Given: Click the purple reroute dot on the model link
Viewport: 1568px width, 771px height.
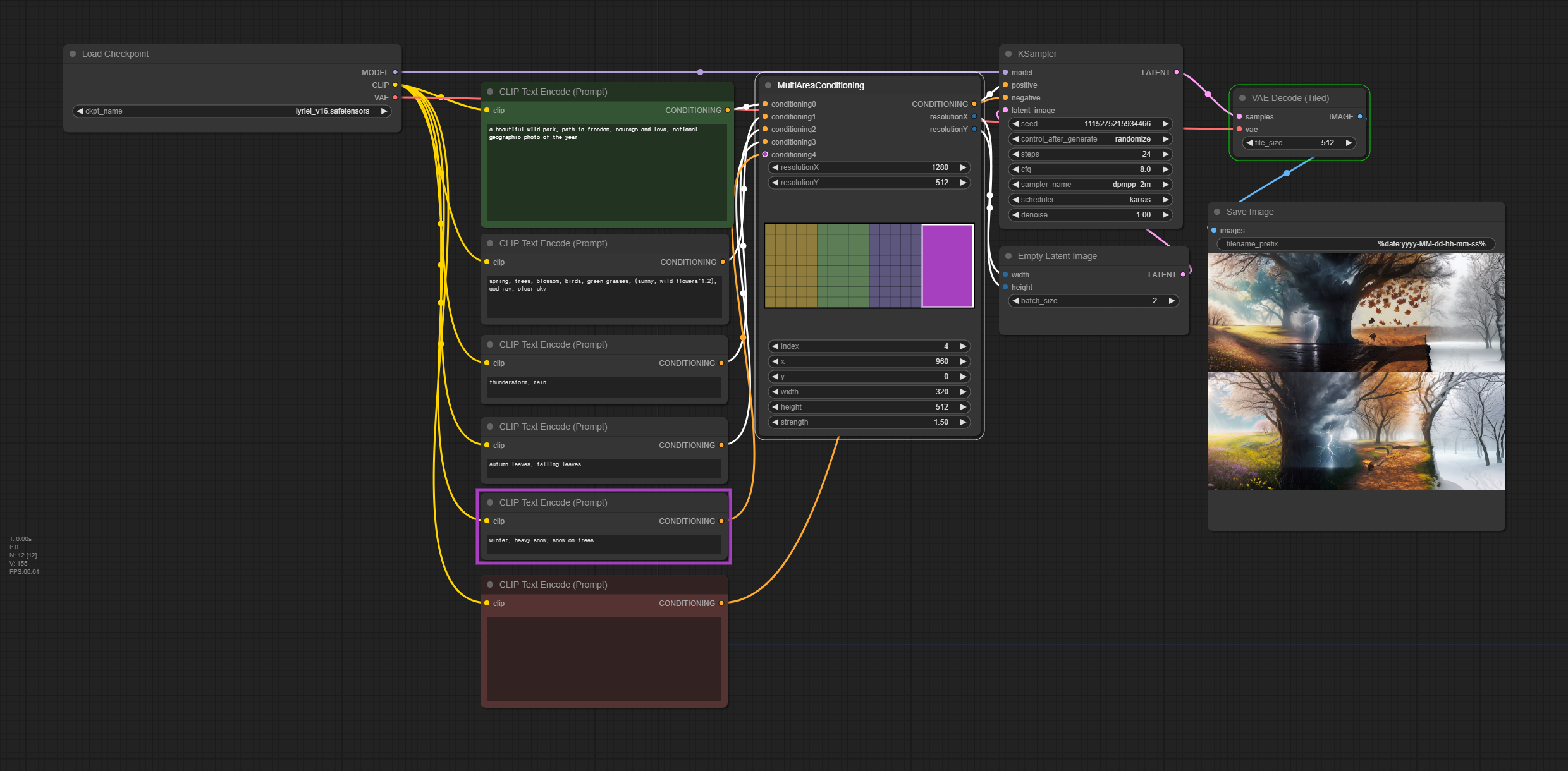Looking at the screenshot, I should [x=700, y=72].
